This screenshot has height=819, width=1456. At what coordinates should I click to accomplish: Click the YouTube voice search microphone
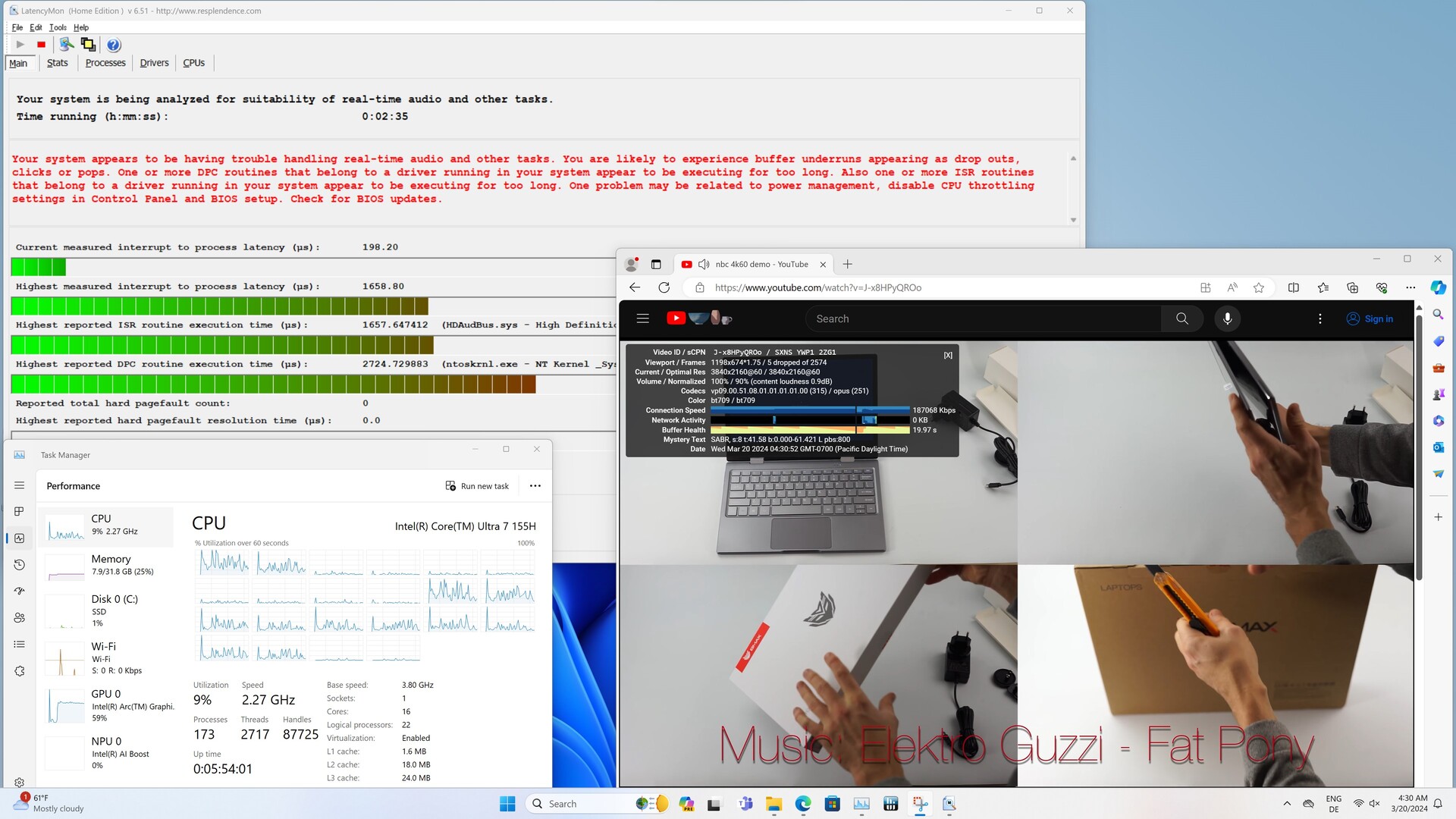[1227, 319]
